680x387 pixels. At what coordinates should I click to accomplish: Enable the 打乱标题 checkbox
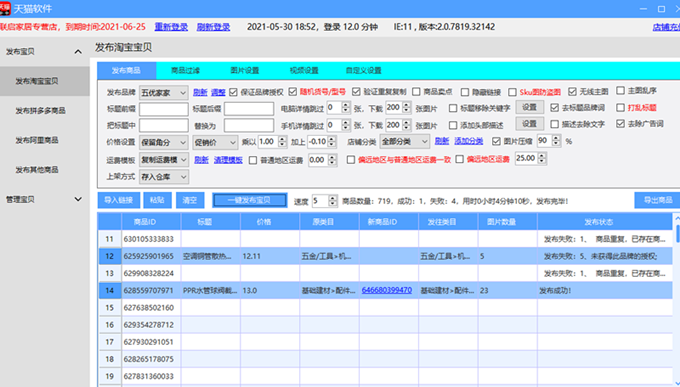tap(620, 107)
